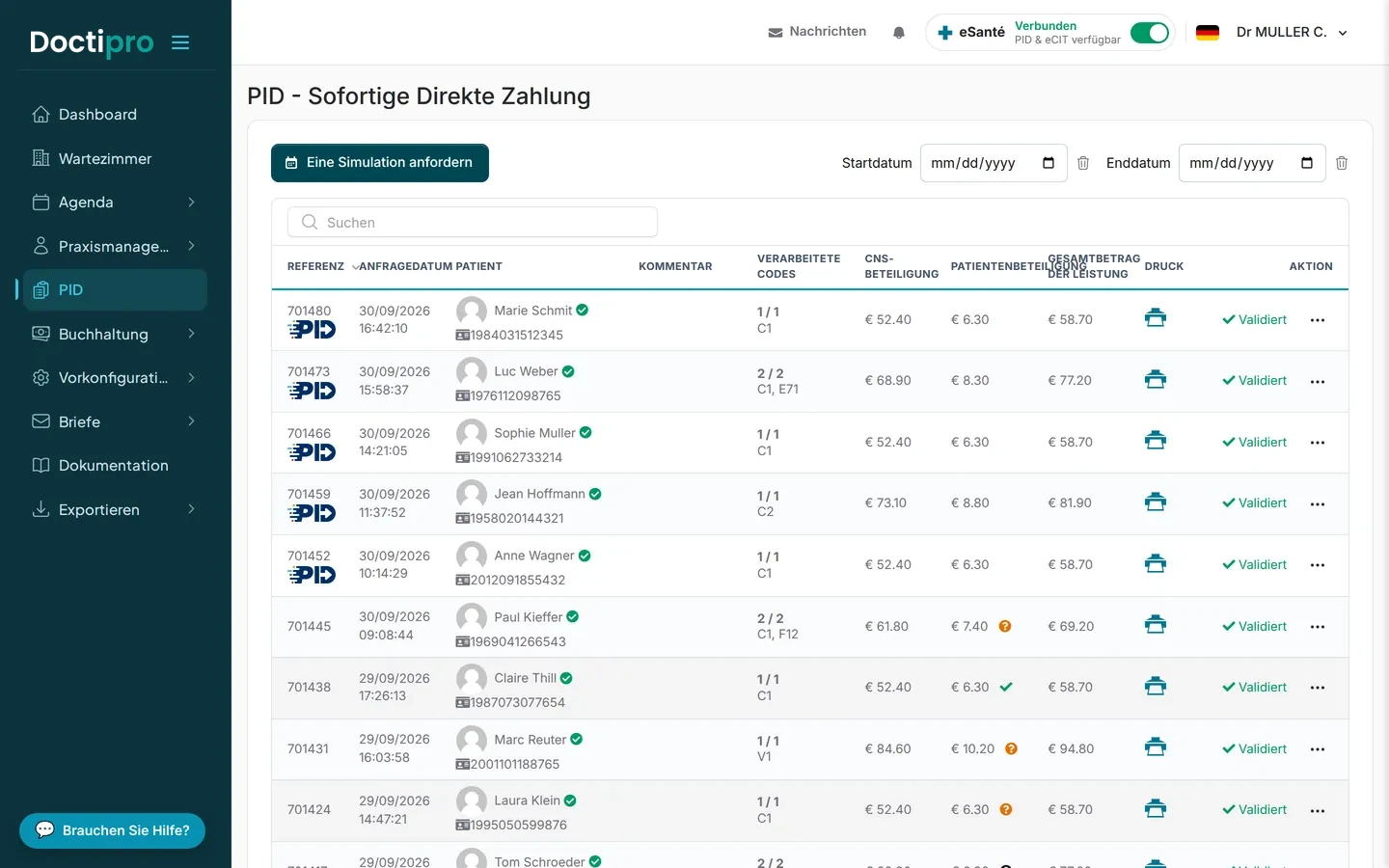This screenshot has height=868, width=1389.
Task: Print record for Sophie Muller
Action: pyautogui.click(x=1156, y=441)
